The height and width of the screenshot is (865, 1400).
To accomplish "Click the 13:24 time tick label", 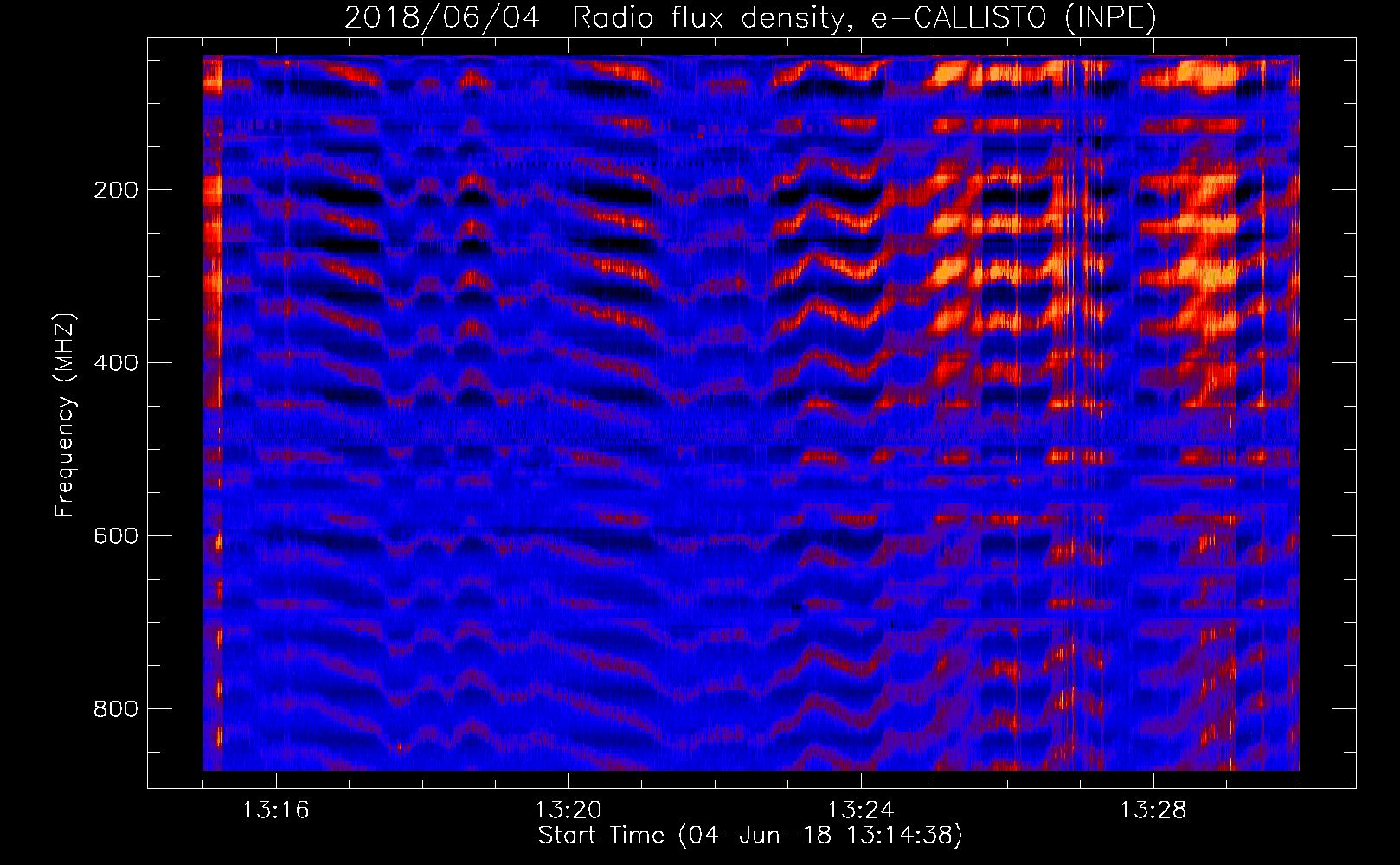I will tap(860, 811).
